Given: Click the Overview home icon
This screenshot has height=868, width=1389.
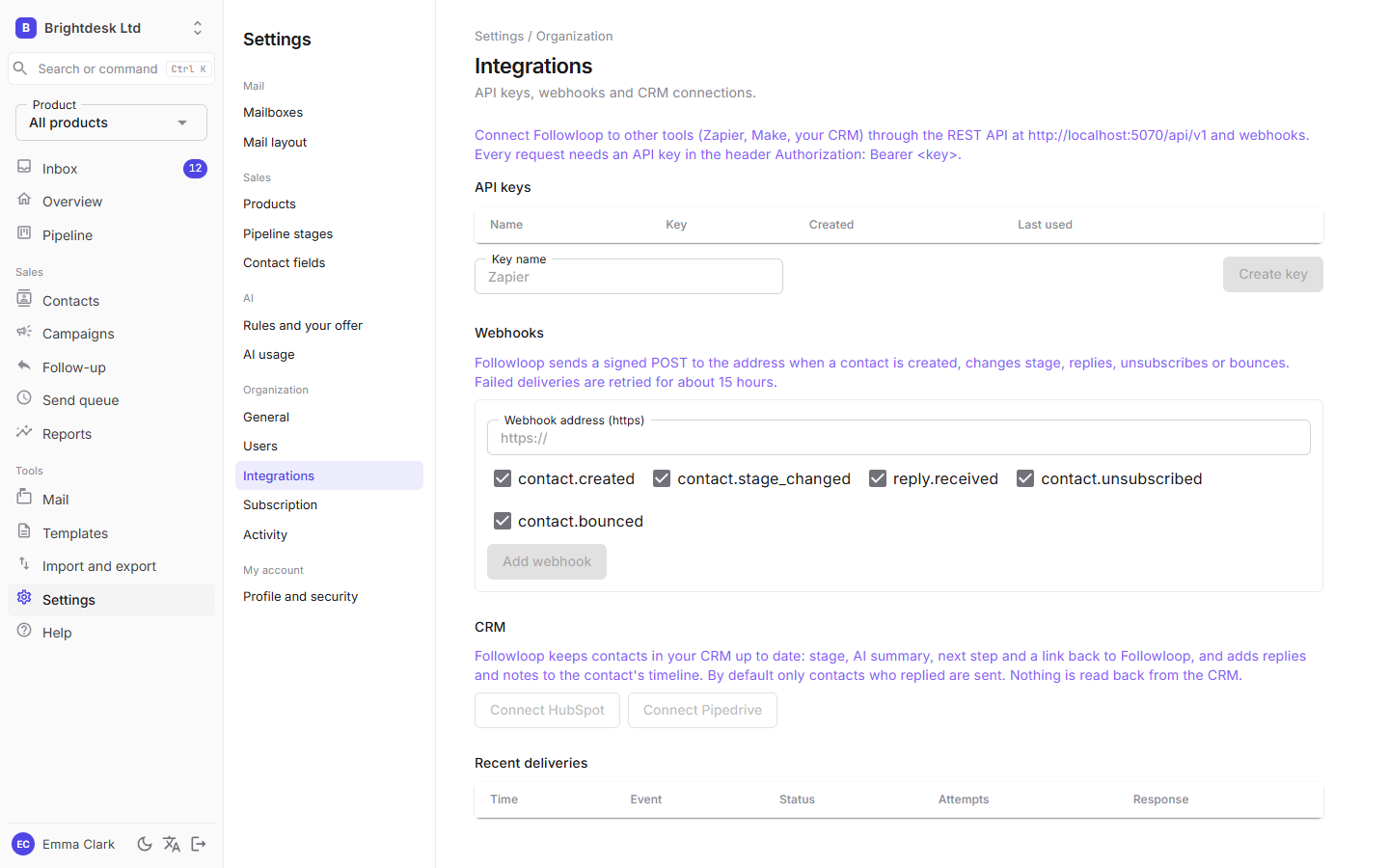Looking at the screenshot, I should coord(24,200).
